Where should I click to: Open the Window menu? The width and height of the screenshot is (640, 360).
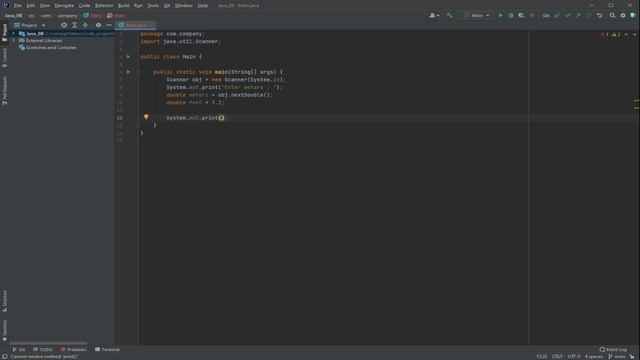pos(184,6)
